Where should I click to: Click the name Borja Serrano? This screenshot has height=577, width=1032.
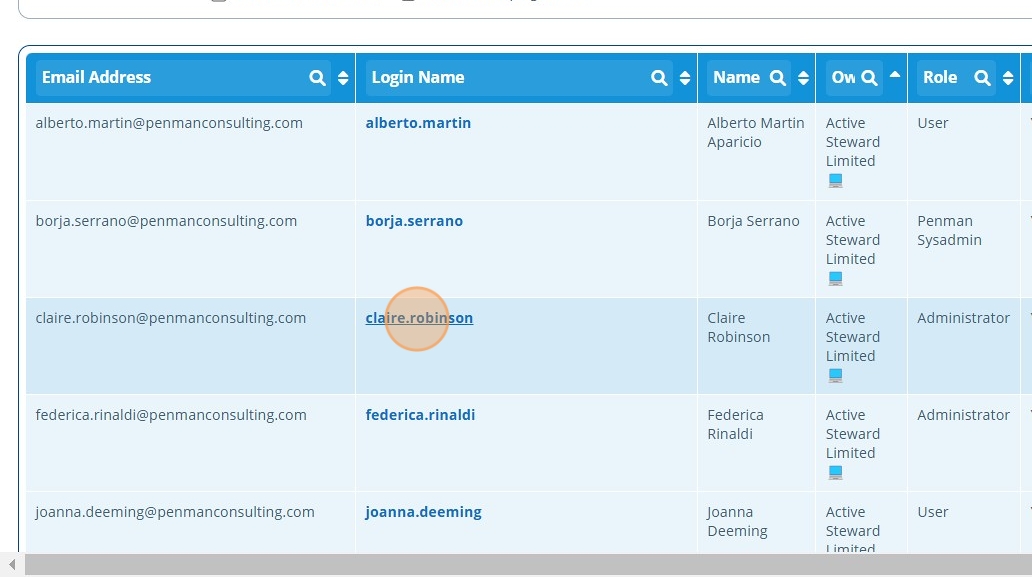coord(754,221)
